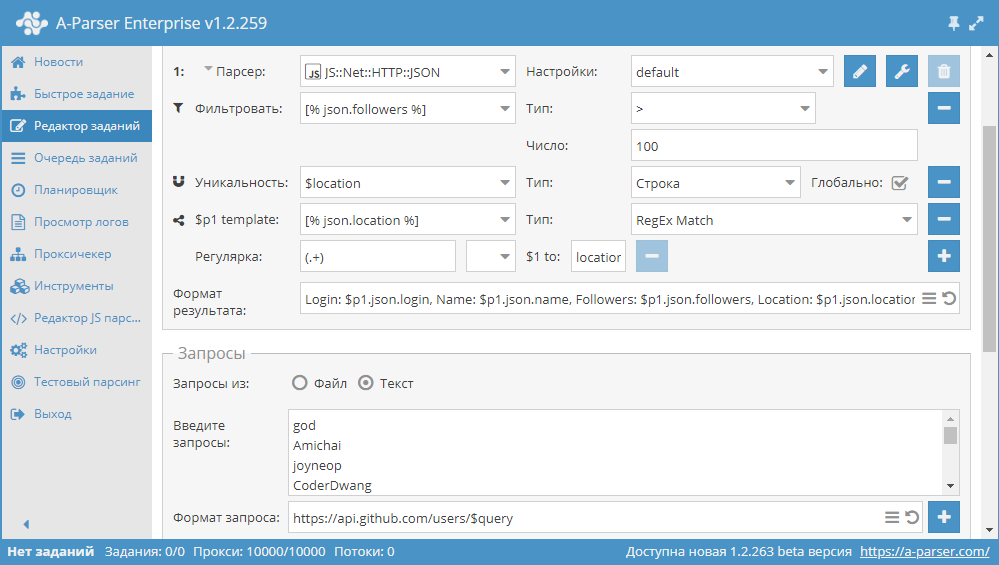Click the 'god' query line

[304, 426]
